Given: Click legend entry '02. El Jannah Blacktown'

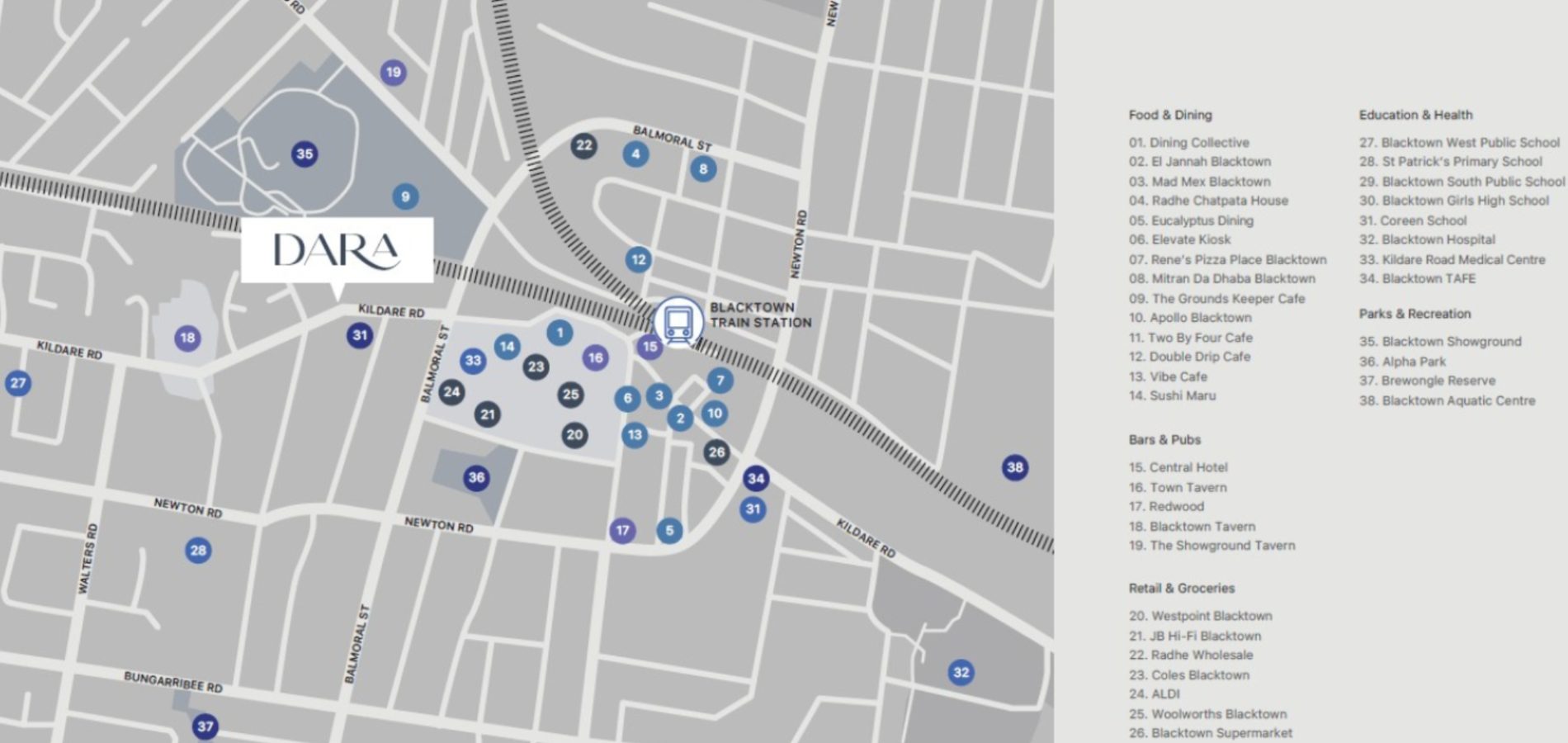Looking at the screenshot, I should click(1200, 162).
